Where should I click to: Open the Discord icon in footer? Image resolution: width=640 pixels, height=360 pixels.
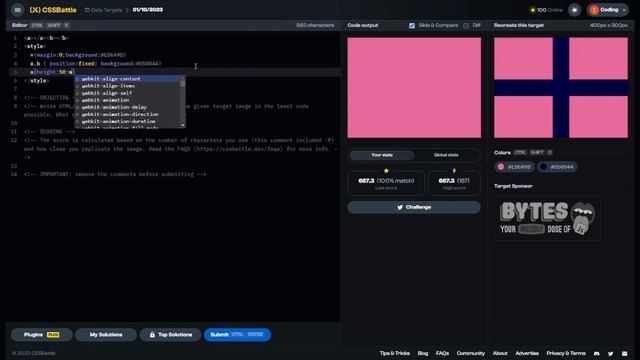pos(596,353)
